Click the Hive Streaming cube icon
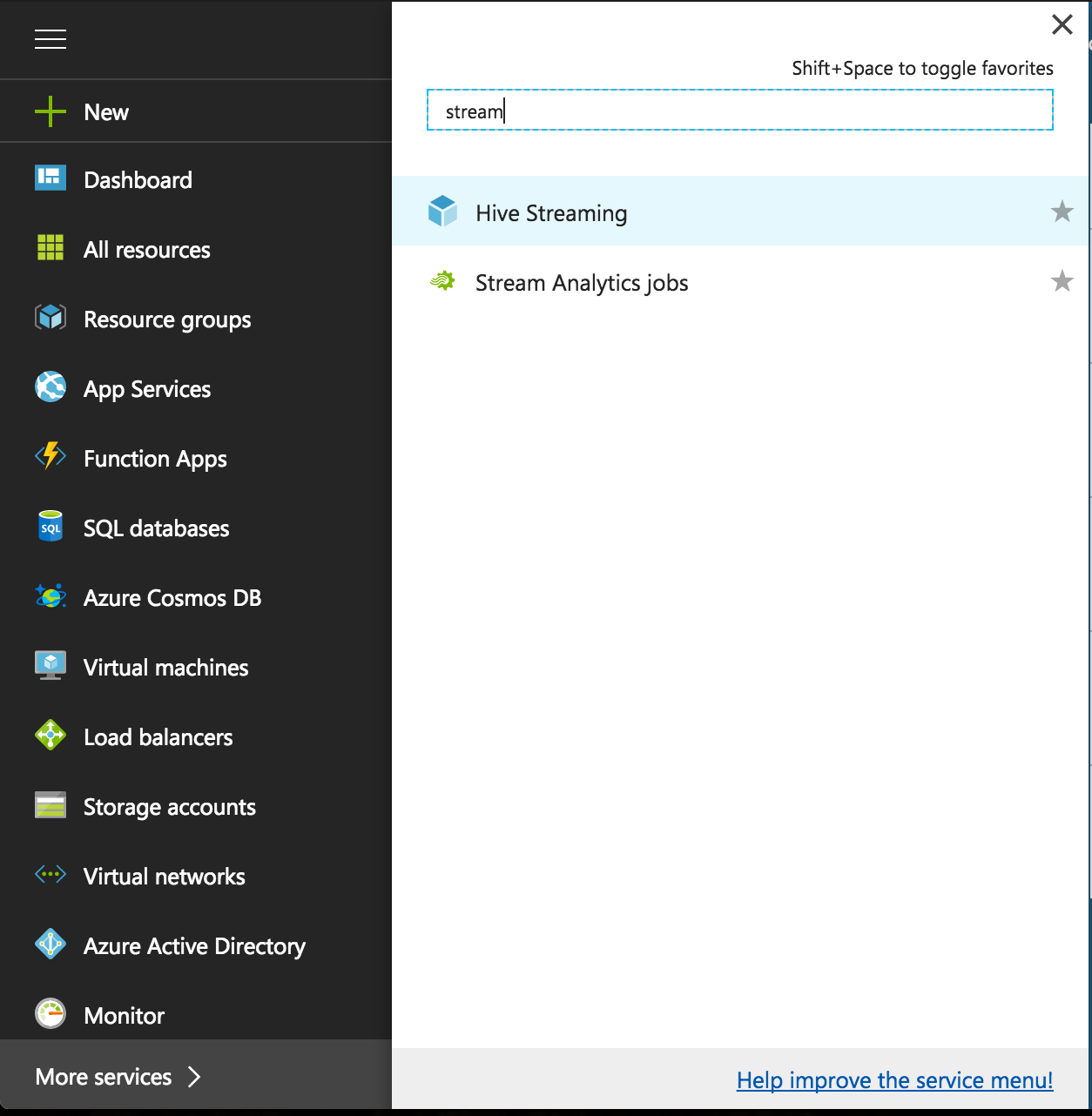This screenshot has height=1116, width=1092. 442,211
